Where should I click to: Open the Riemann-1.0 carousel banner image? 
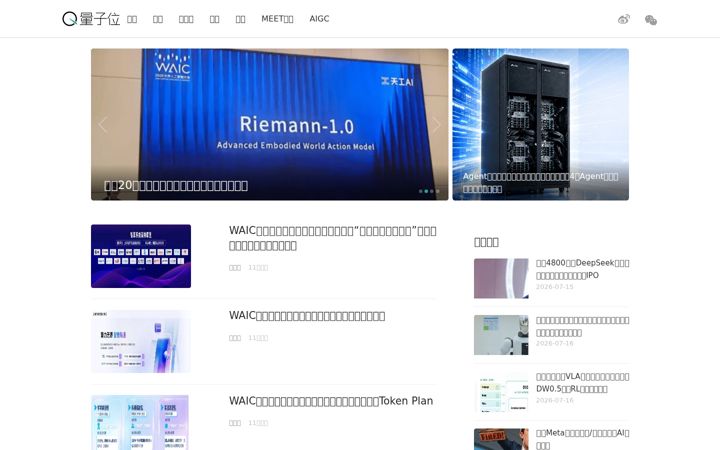pos(270,124)
